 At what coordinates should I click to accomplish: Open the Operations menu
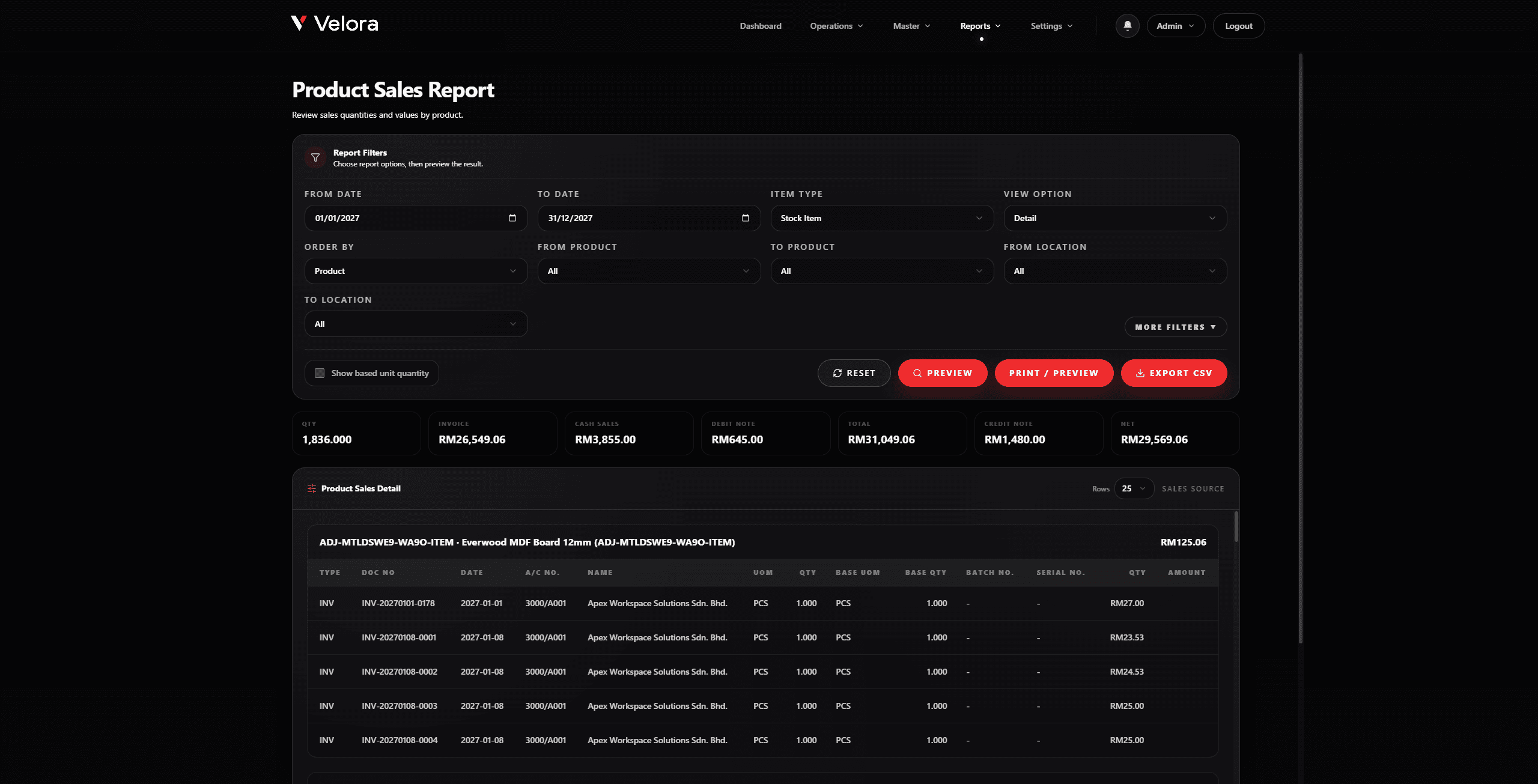coord(836,26)
